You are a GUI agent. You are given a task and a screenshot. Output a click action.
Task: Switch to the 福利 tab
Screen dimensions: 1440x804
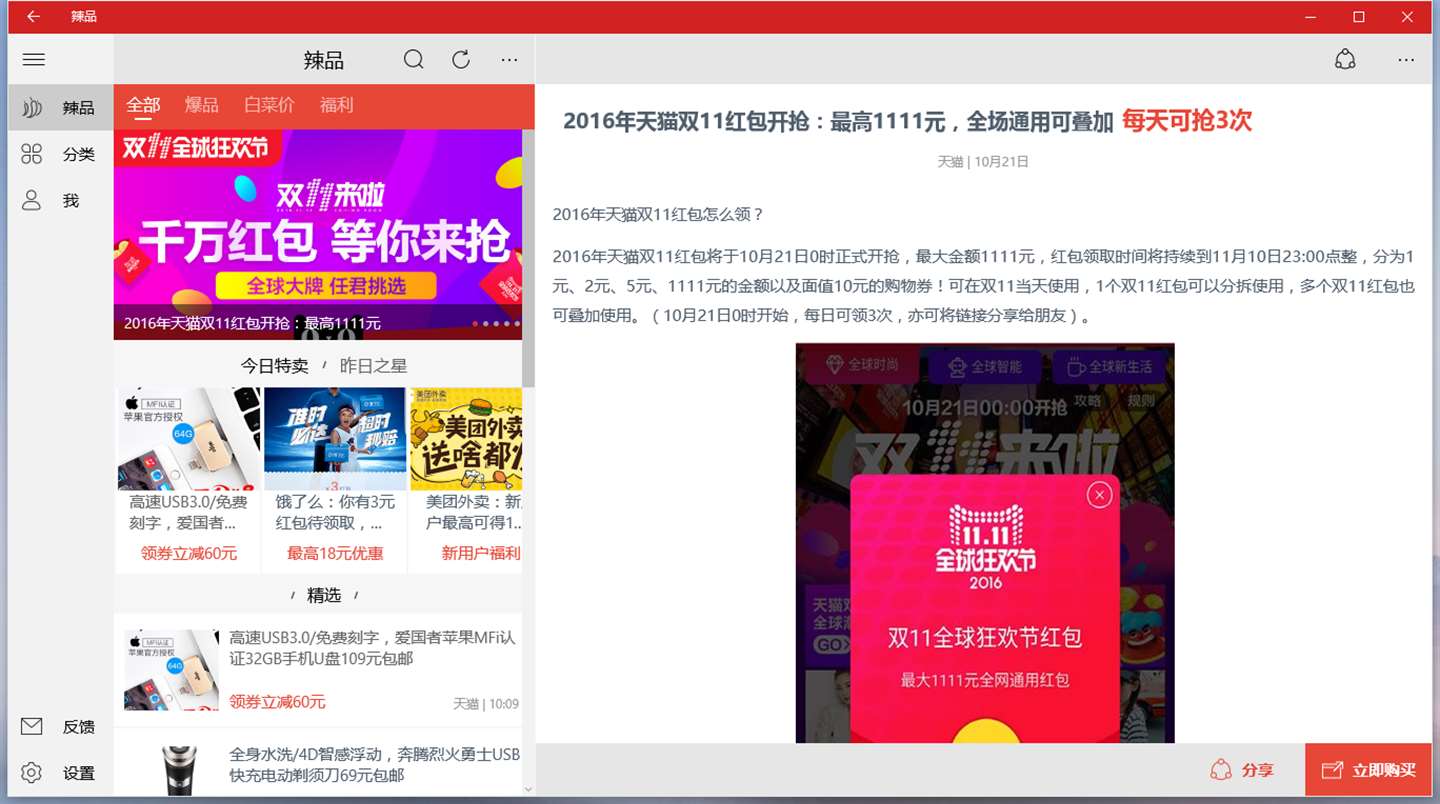coord(337,105)
